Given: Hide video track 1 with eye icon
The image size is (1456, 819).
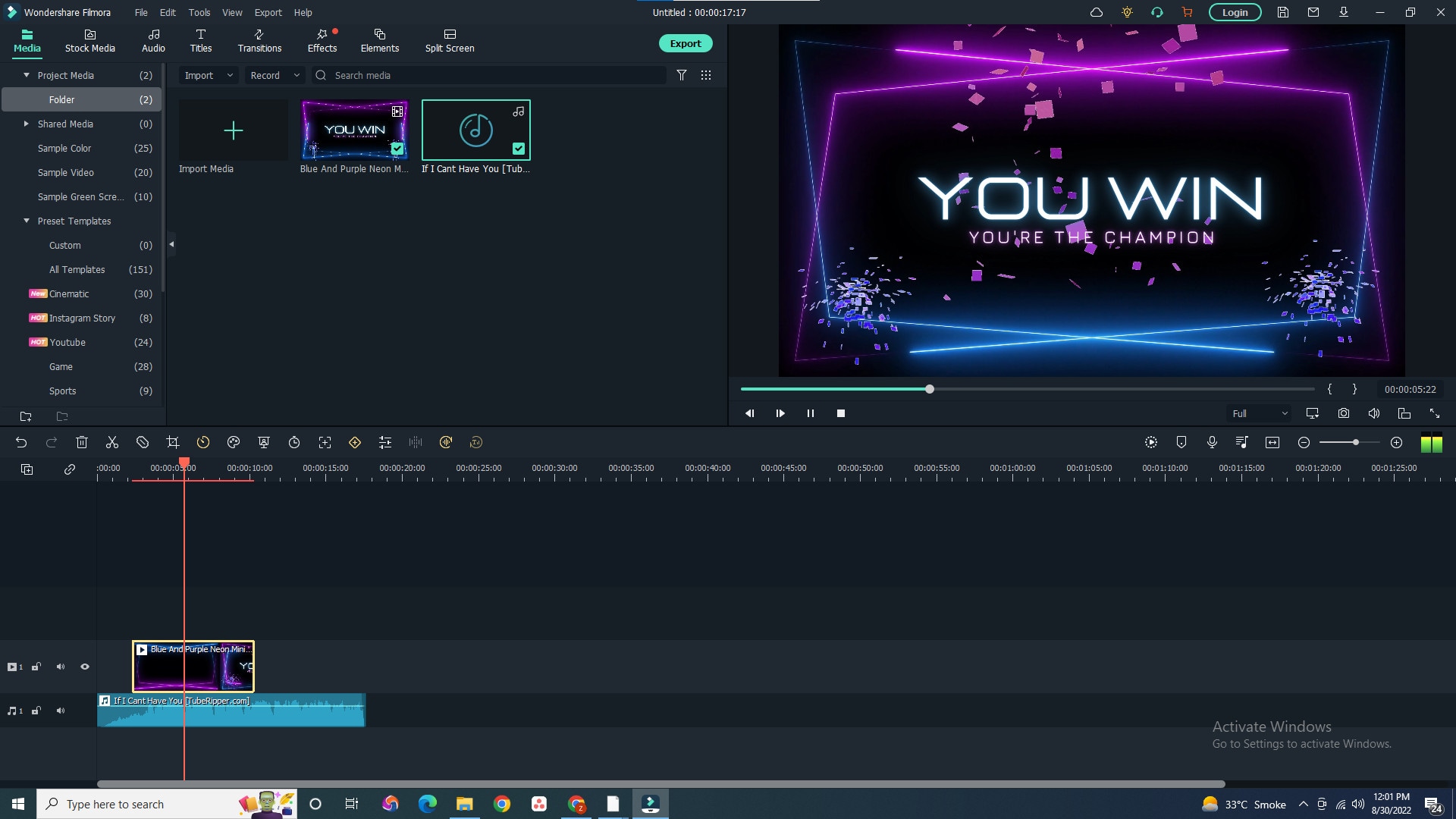Looking at the screenshot, I should point(85,667).
